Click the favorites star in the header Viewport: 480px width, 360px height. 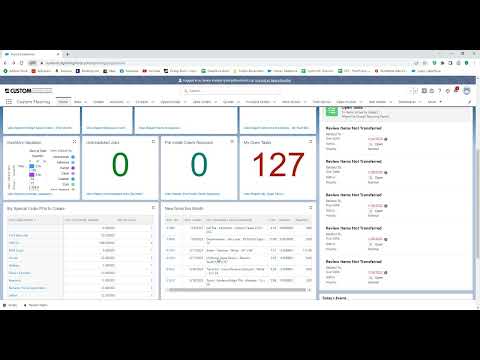pyautogui.click(x=412, y=91)
